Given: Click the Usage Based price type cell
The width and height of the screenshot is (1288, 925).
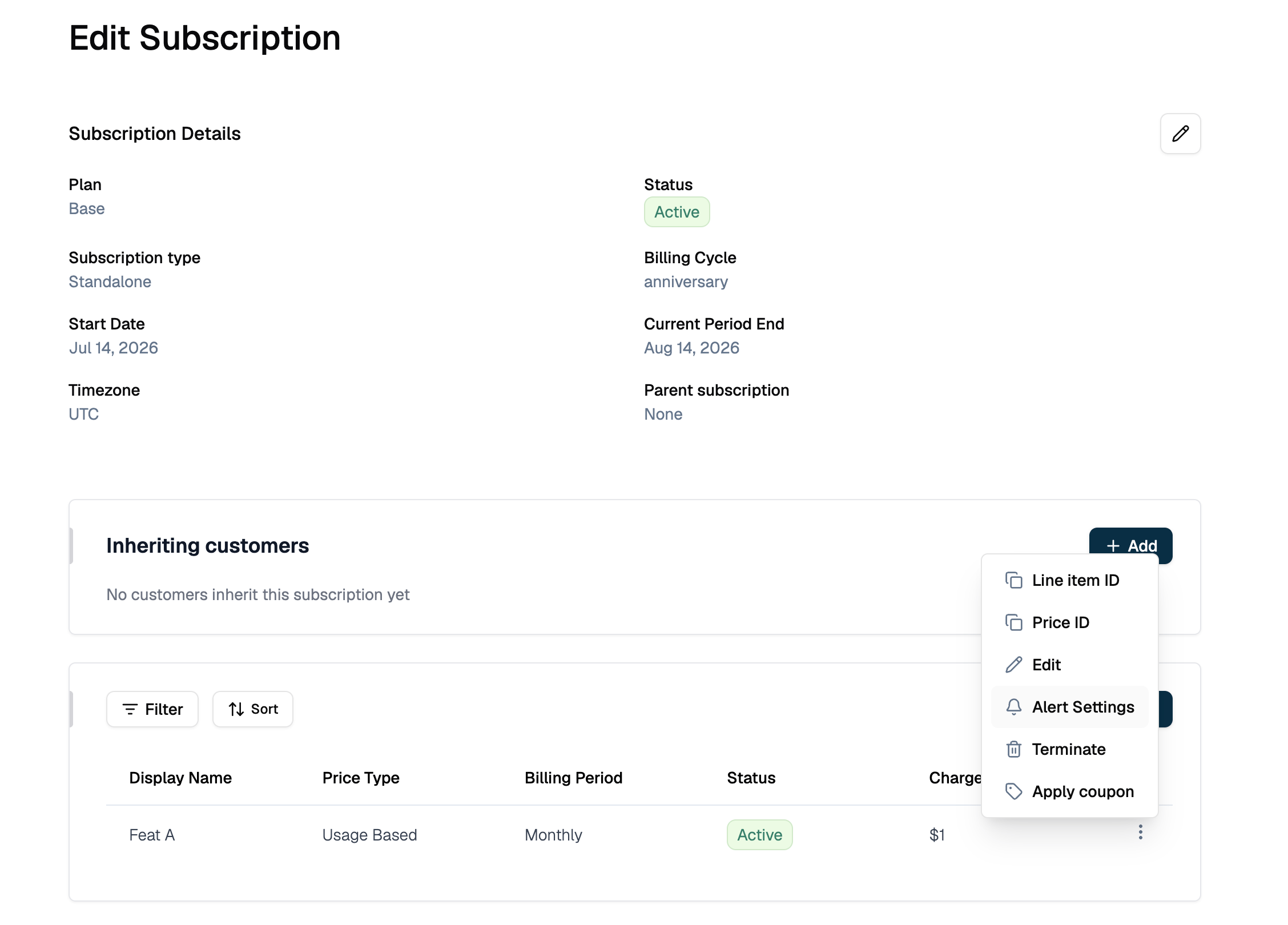Looking at the screenshot, I should (x=369, y=835).
